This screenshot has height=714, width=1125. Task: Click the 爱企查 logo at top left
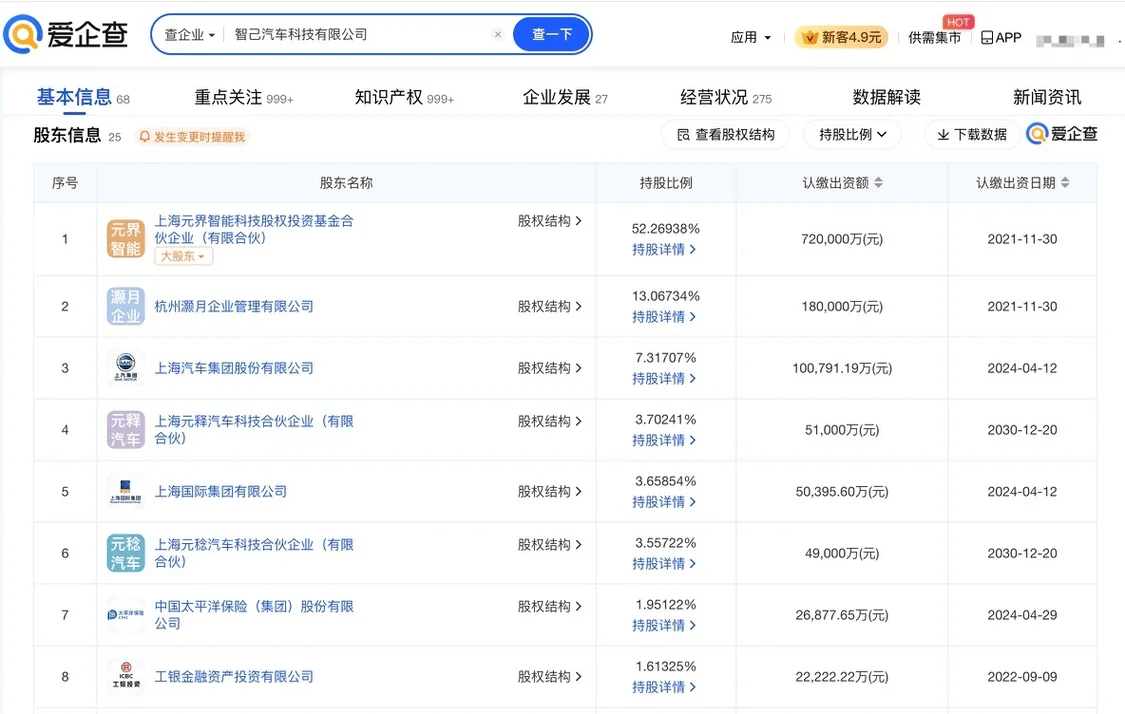click(x=66, y=34)
